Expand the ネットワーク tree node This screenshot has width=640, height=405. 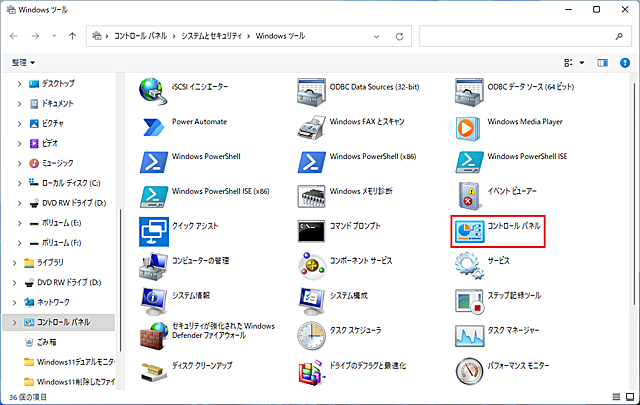[x=15, y=303]
